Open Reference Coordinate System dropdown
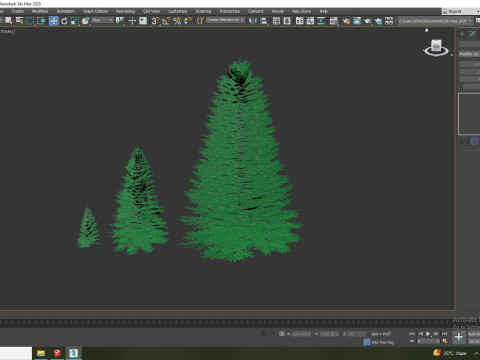This screenshot has height=360, width=480. point(103,20)
